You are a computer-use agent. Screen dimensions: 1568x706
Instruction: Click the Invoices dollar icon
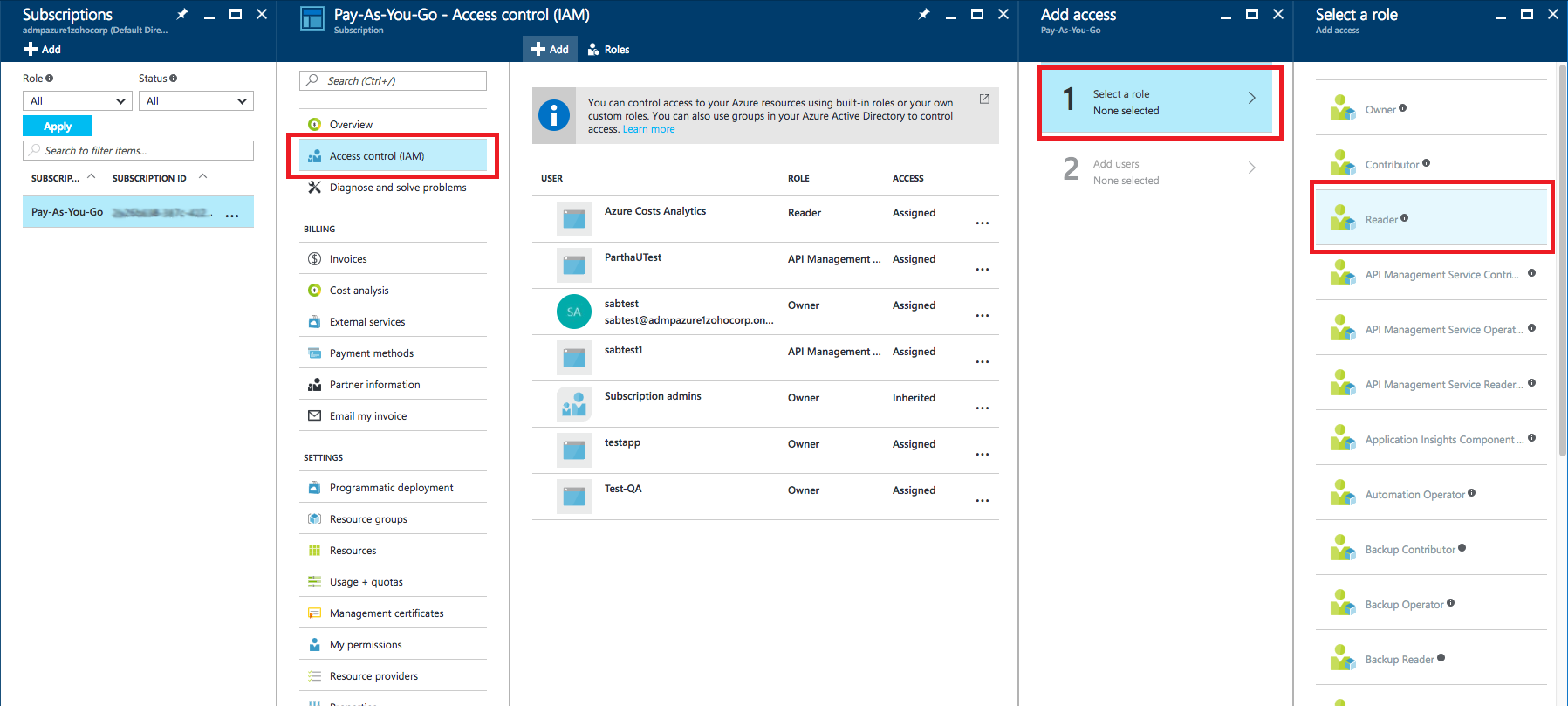click(x=314, y=259)
